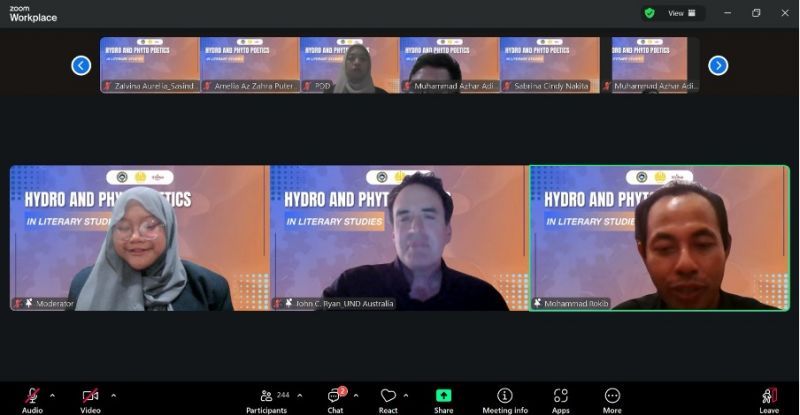
Task: Click the React heart icon
Action: (x=388, y=396)
